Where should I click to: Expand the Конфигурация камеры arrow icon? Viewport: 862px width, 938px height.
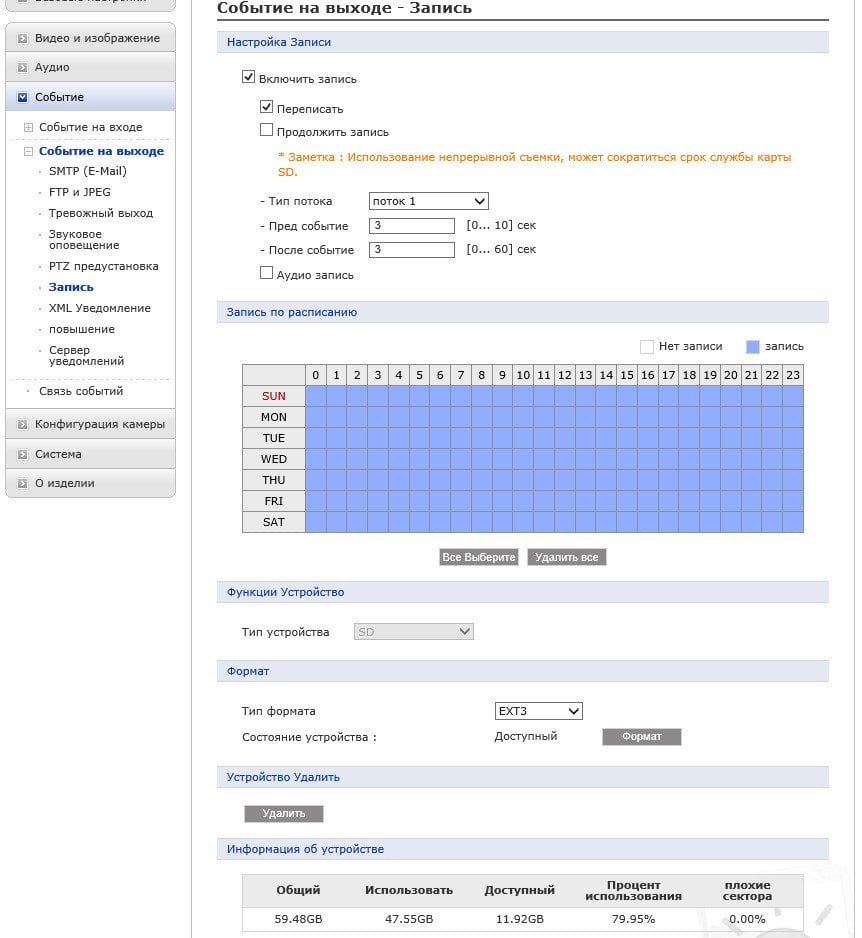[x=22, y=424]
